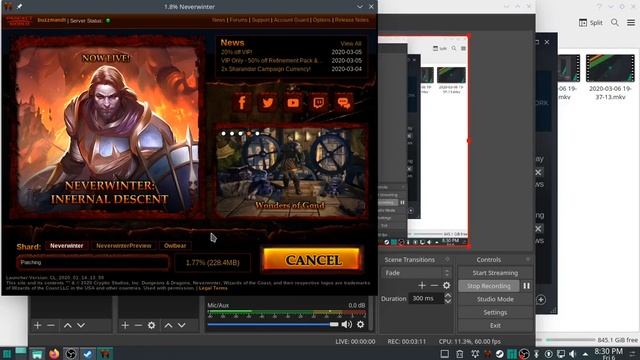640x360 pixels.
Task: Open Account Guard in launcher header
Action: (291, 20)
